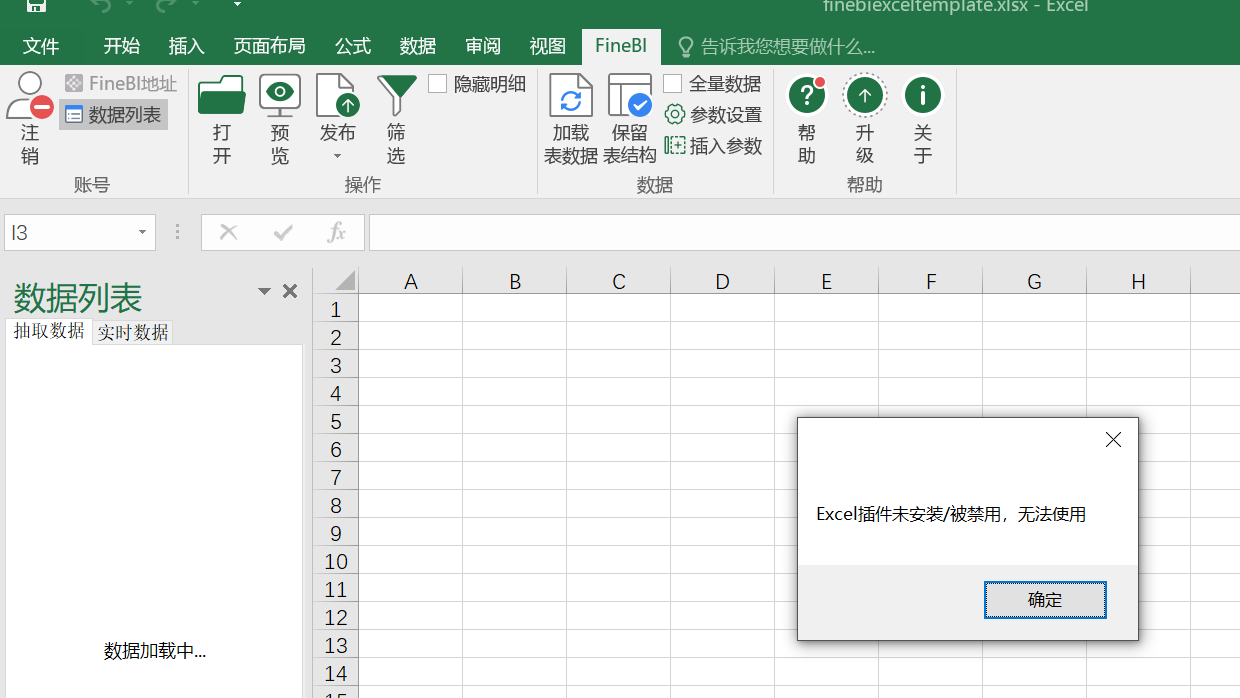Select row 10 header
The width and height of the screenshot is (1240, 698).
click(336, 561)
